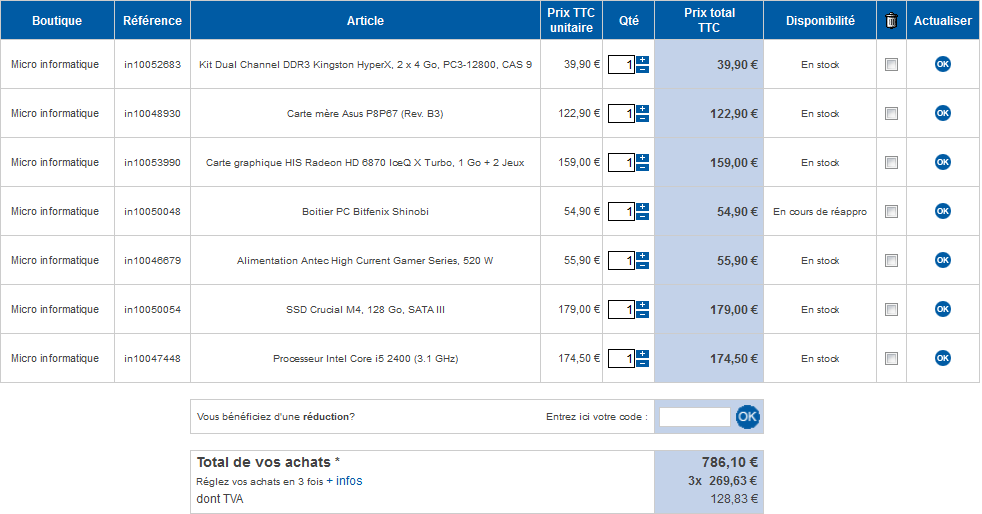Submit discount code with large OK button
The height and width of the screenshot is (514, 982).
(x=748, y=417)
